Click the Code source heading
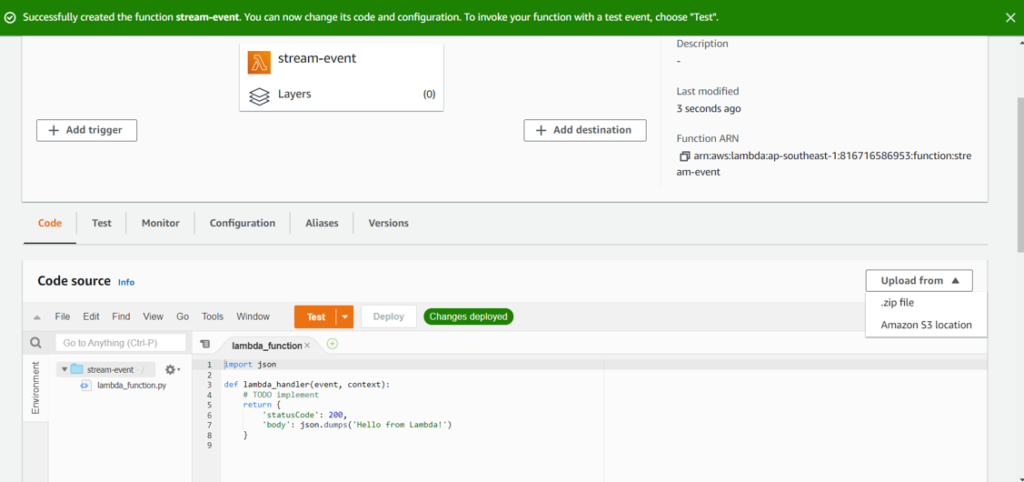This screenshot has height=482, width=1024. click(74, 281)
